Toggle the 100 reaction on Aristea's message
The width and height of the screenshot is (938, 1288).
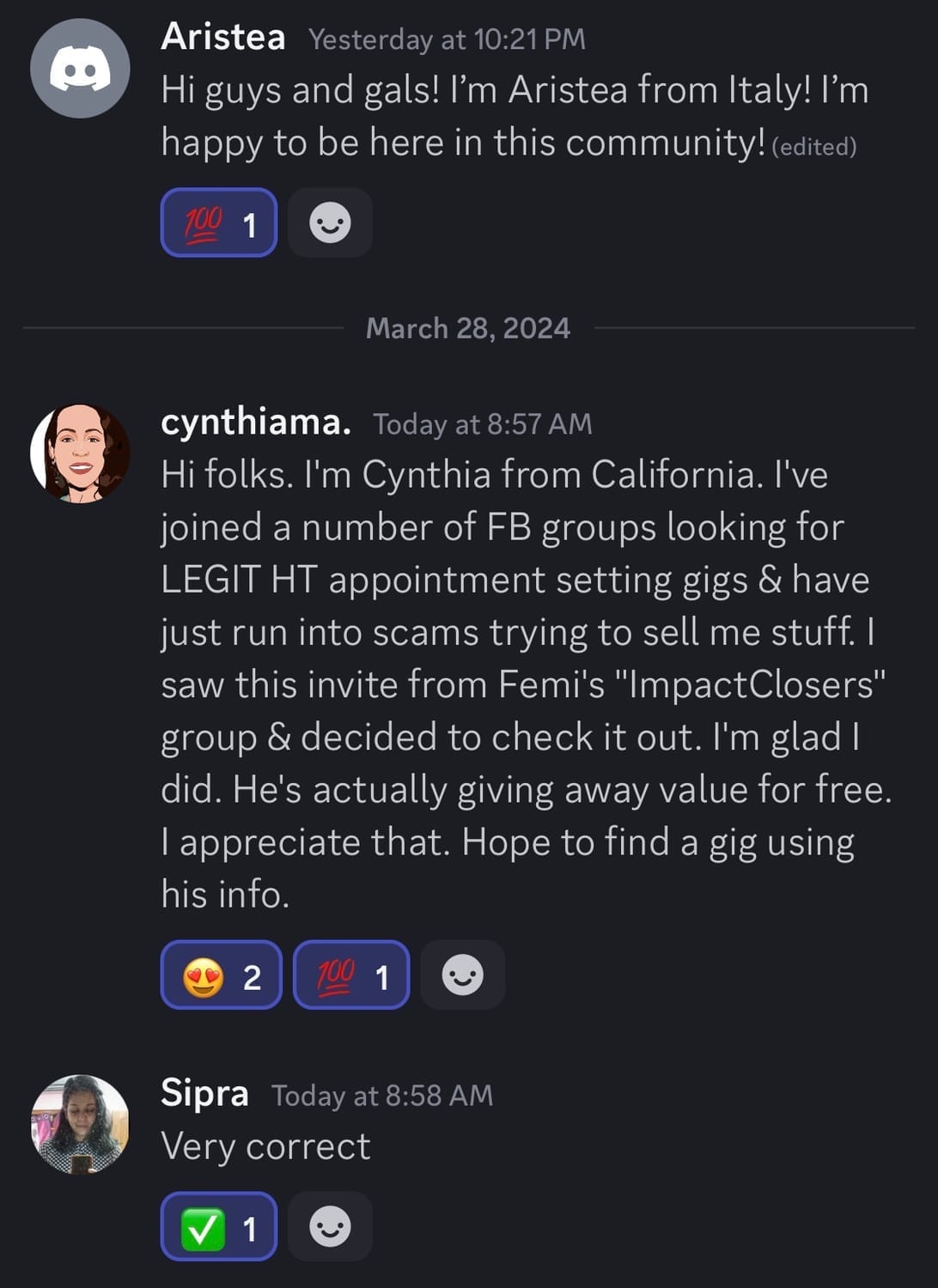(x=219, y=223)
